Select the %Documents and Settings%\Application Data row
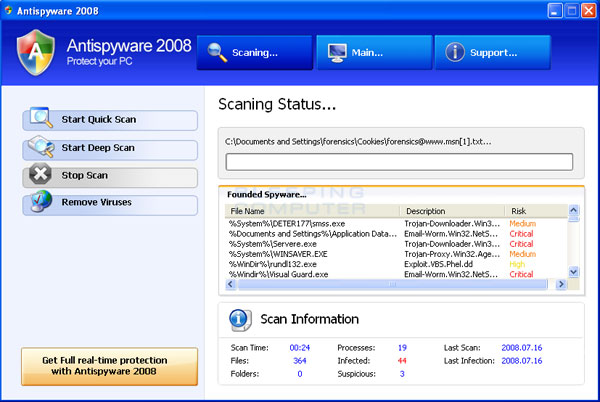 tap(396, 234)
